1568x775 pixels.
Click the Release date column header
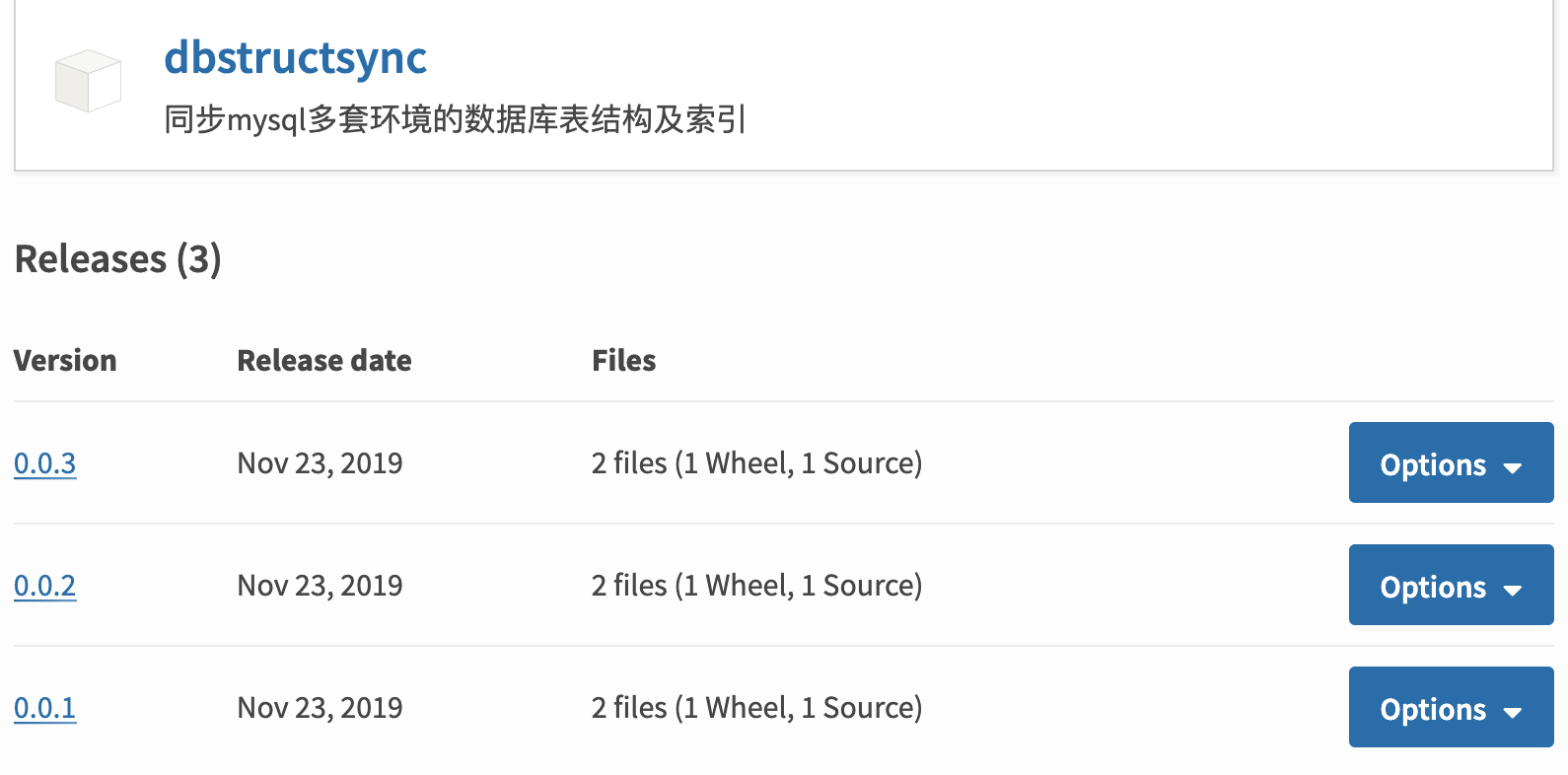(x=324, y=361)
